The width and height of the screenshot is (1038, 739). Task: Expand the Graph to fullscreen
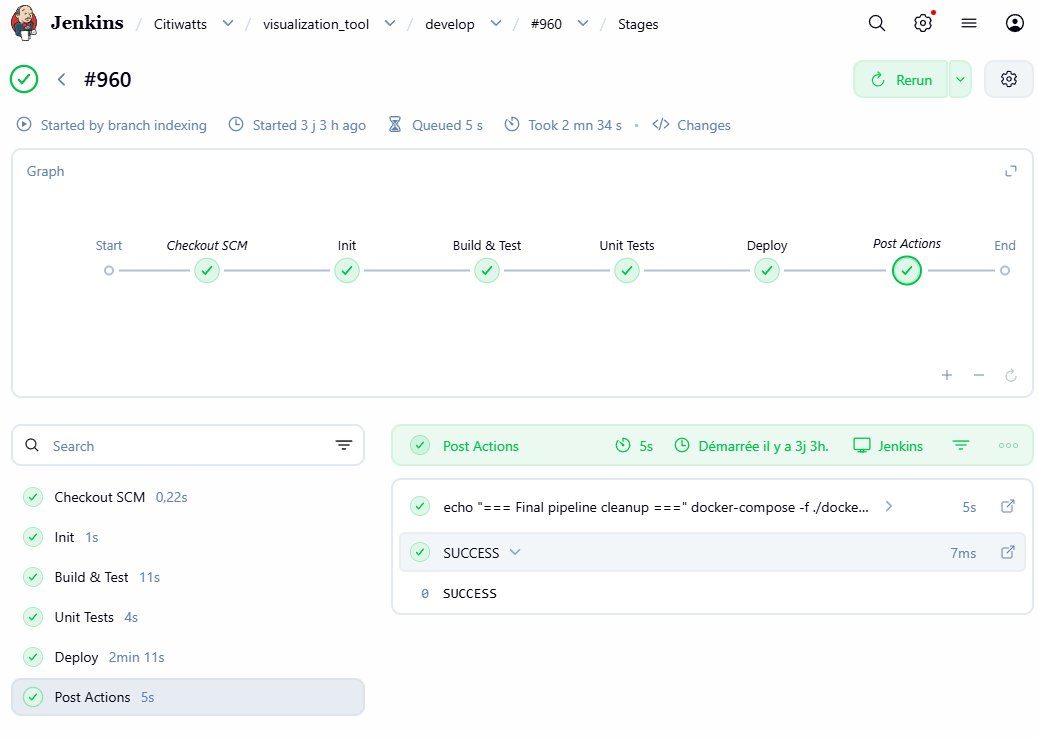click(1010, 172)
